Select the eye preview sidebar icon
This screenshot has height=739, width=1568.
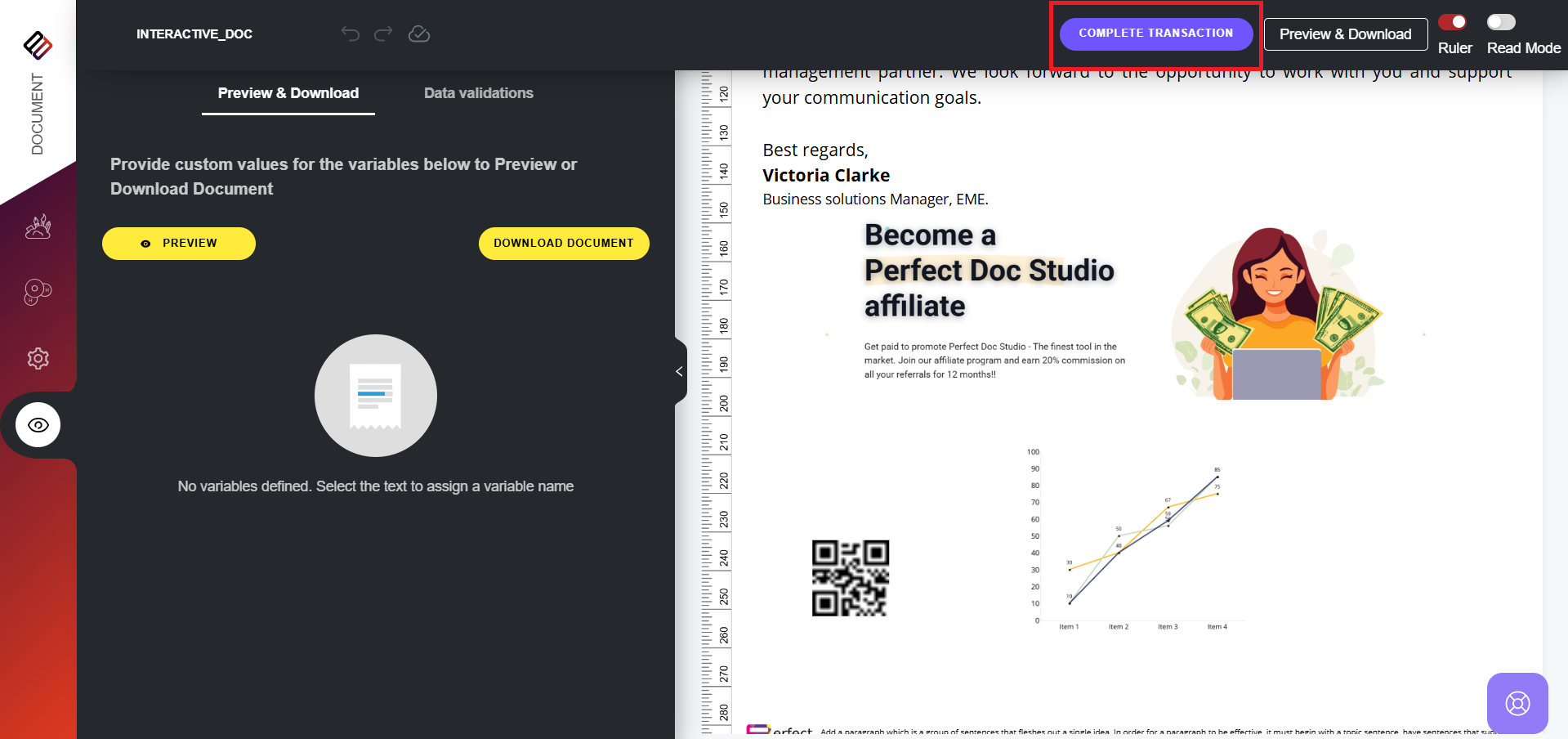[x=38, y=425]
